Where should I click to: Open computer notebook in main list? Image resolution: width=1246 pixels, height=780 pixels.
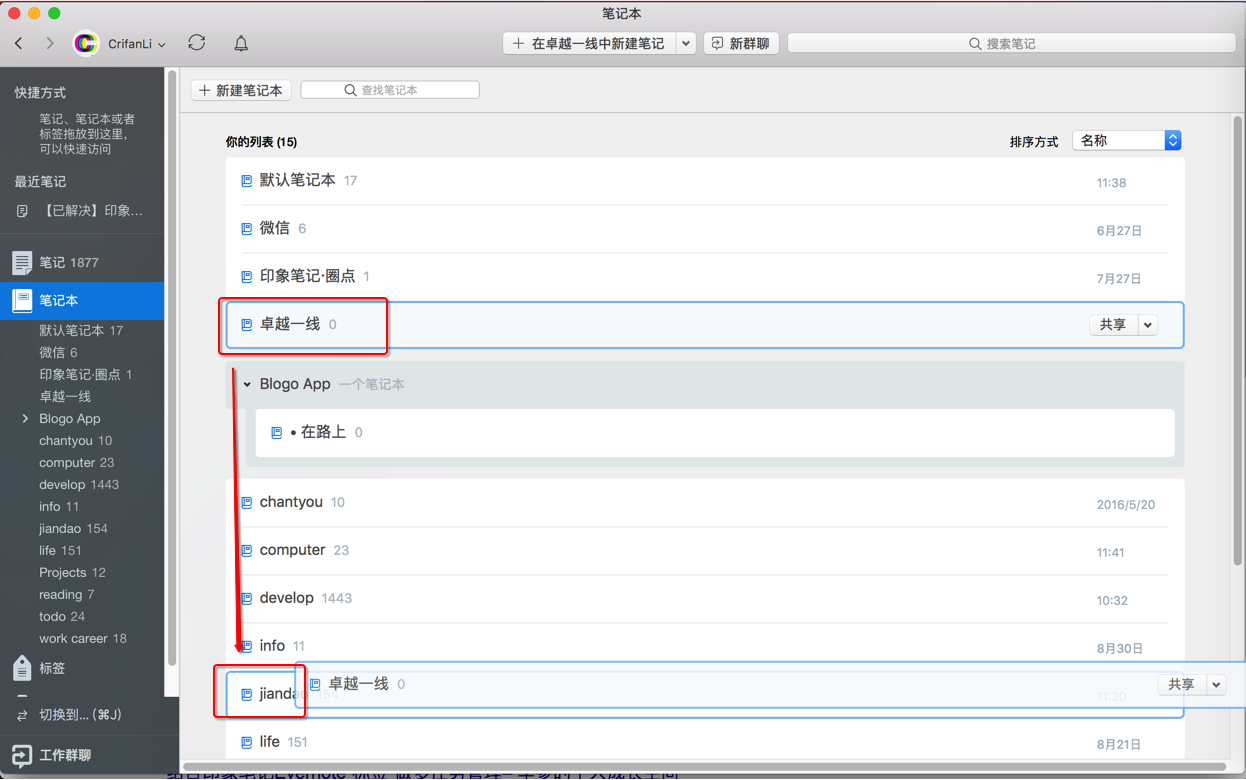705,551
